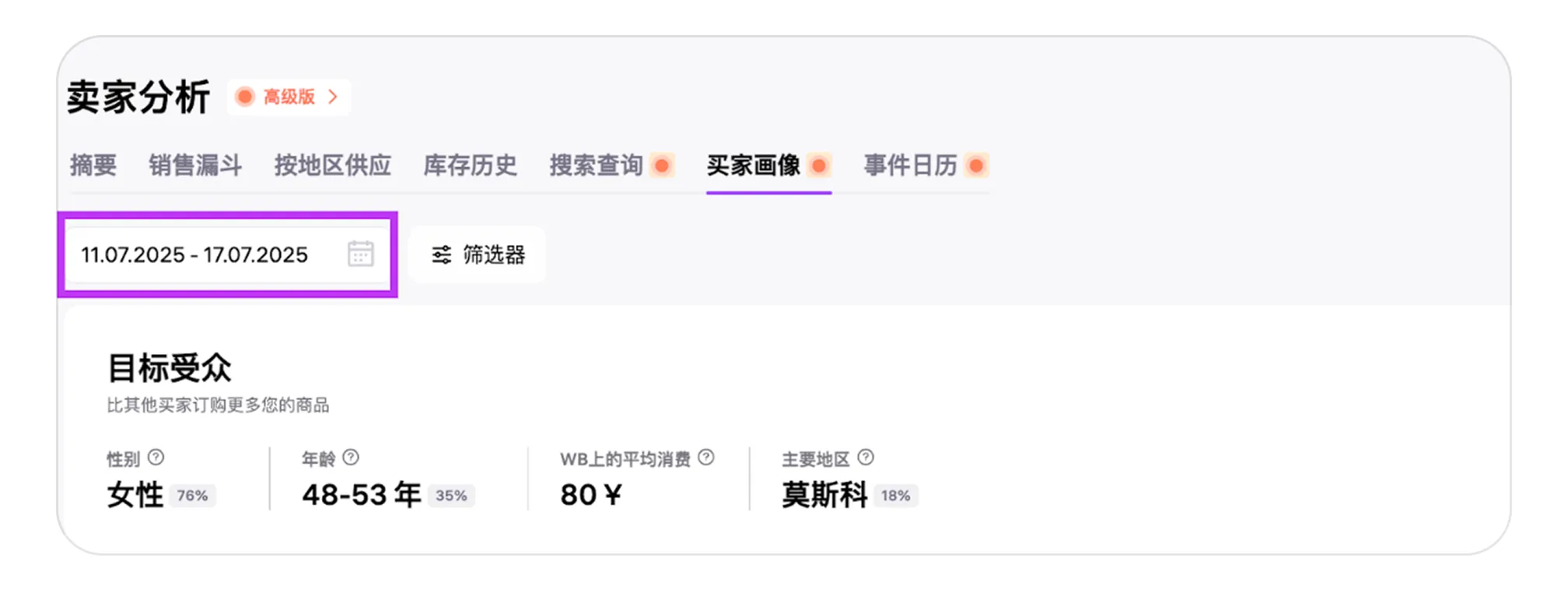This screenshot has height=593, width=1568.
Task: Click the 主要地区 help question mark icon
Action: click(866, 458)
